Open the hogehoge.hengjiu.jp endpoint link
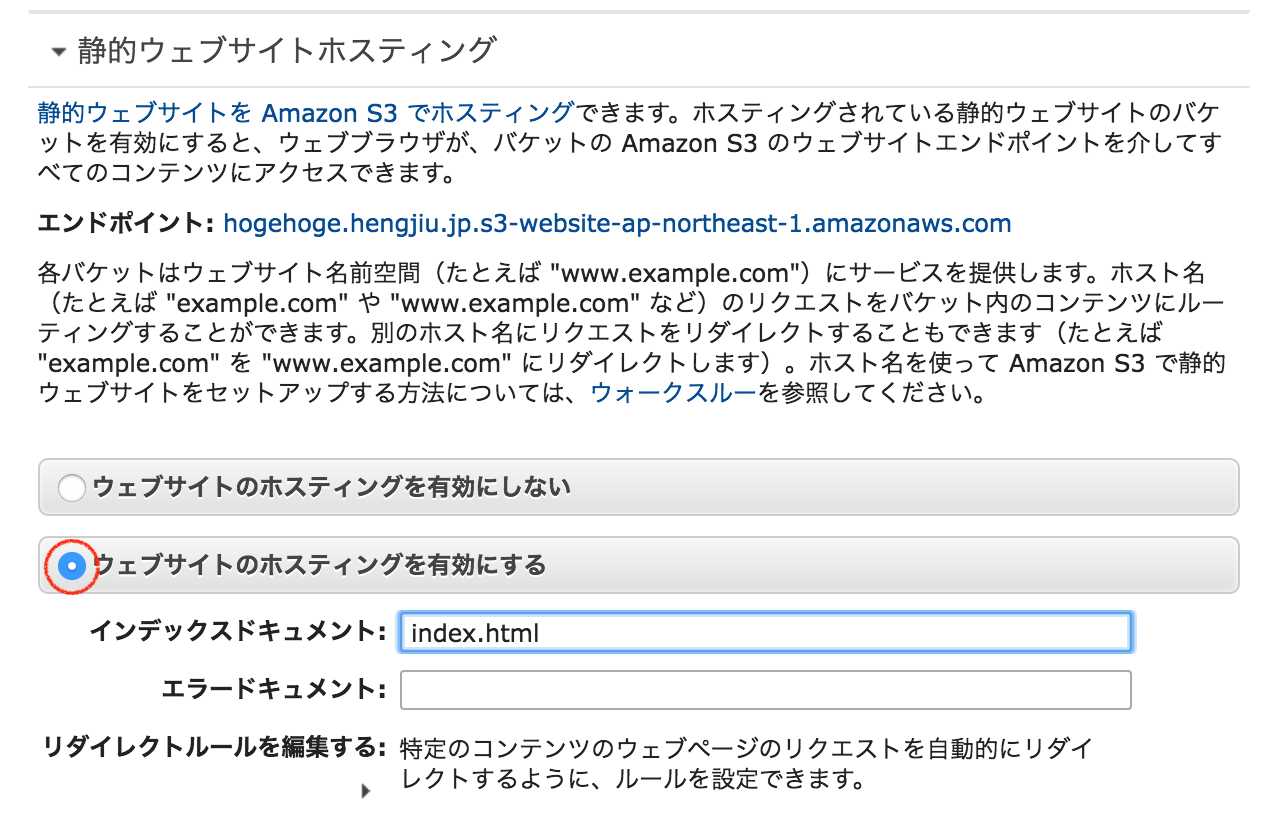Image resolution: width=1264 pixels, height=820 pixels. click(x=617, y=222)
